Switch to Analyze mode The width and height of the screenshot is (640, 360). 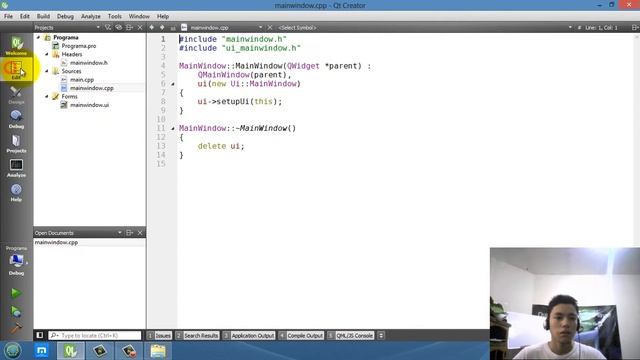pos(16,168)
